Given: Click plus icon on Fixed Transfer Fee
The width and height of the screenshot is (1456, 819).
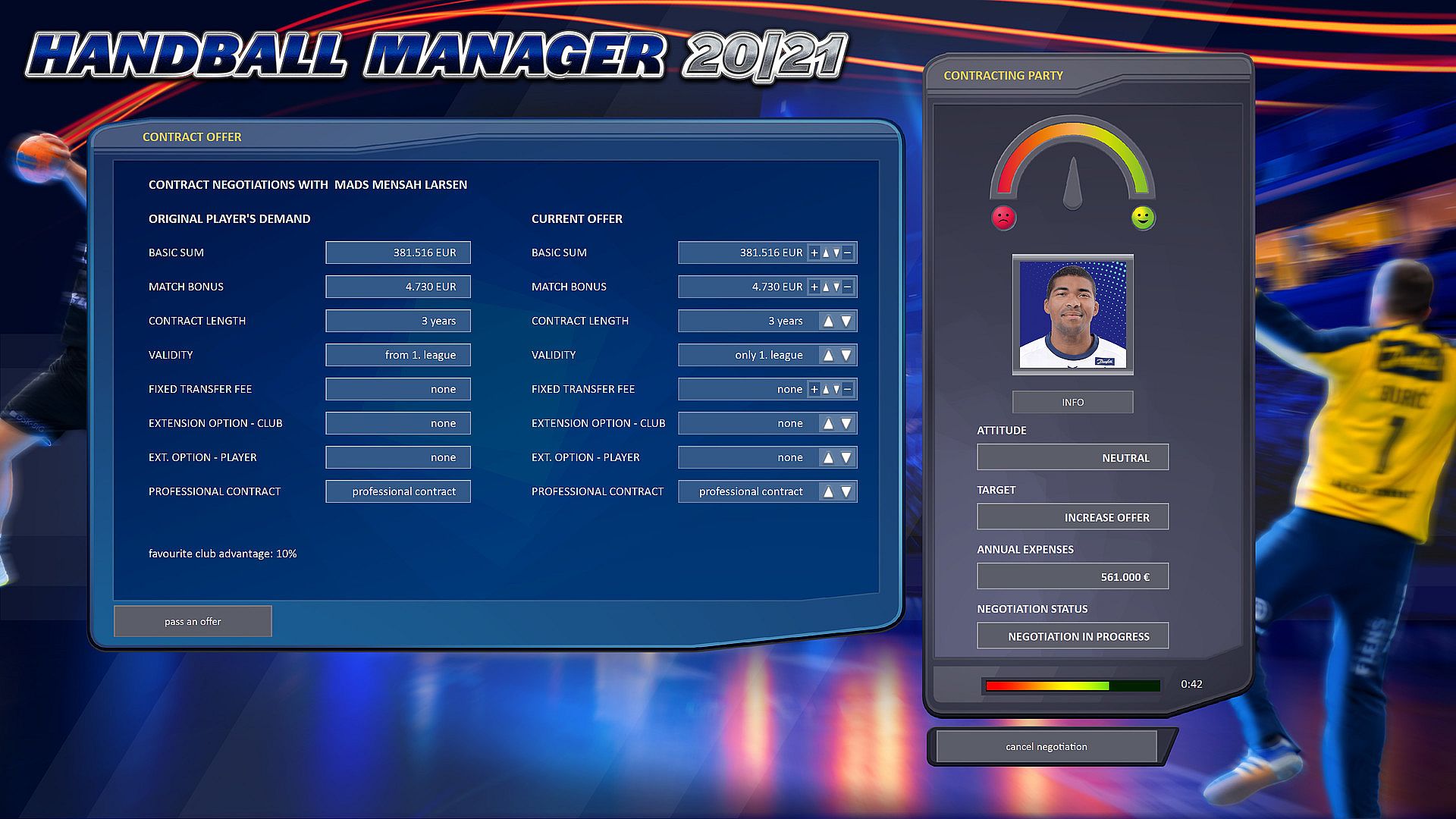Looking at the screenshot, I should [x=814, y=390].
